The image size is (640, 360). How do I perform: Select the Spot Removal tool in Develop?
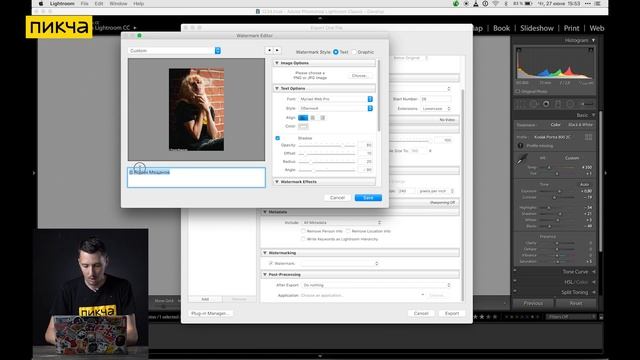click(533, 104)
